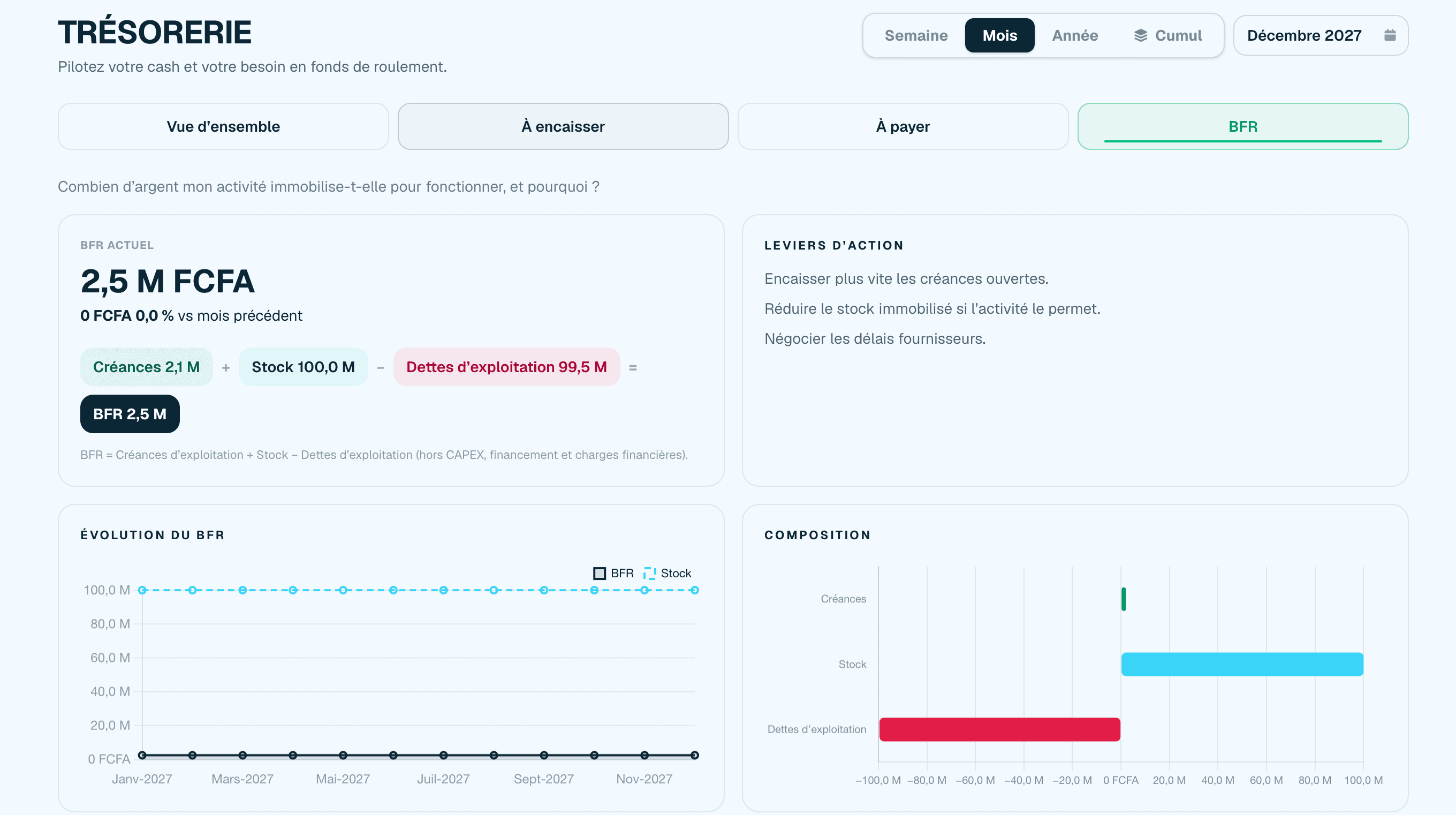
Task: Toggle BFR series in chart legend
Action: (614, 573)
